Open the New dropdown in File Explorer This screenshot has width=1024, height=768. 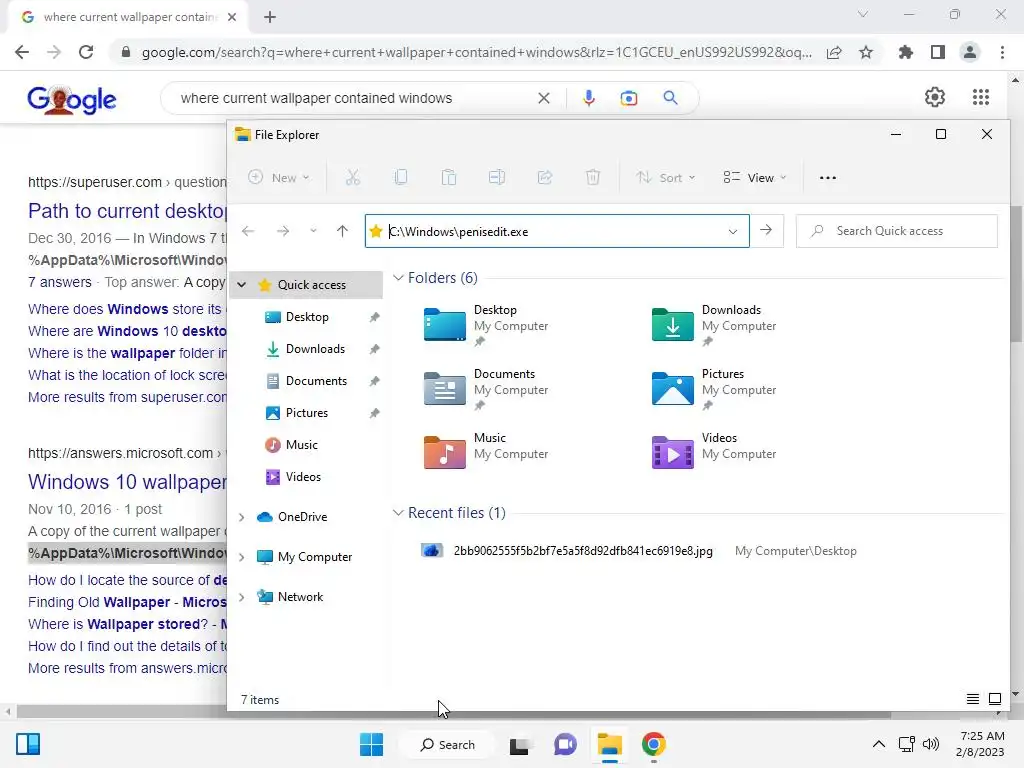[x=279, y=178]
